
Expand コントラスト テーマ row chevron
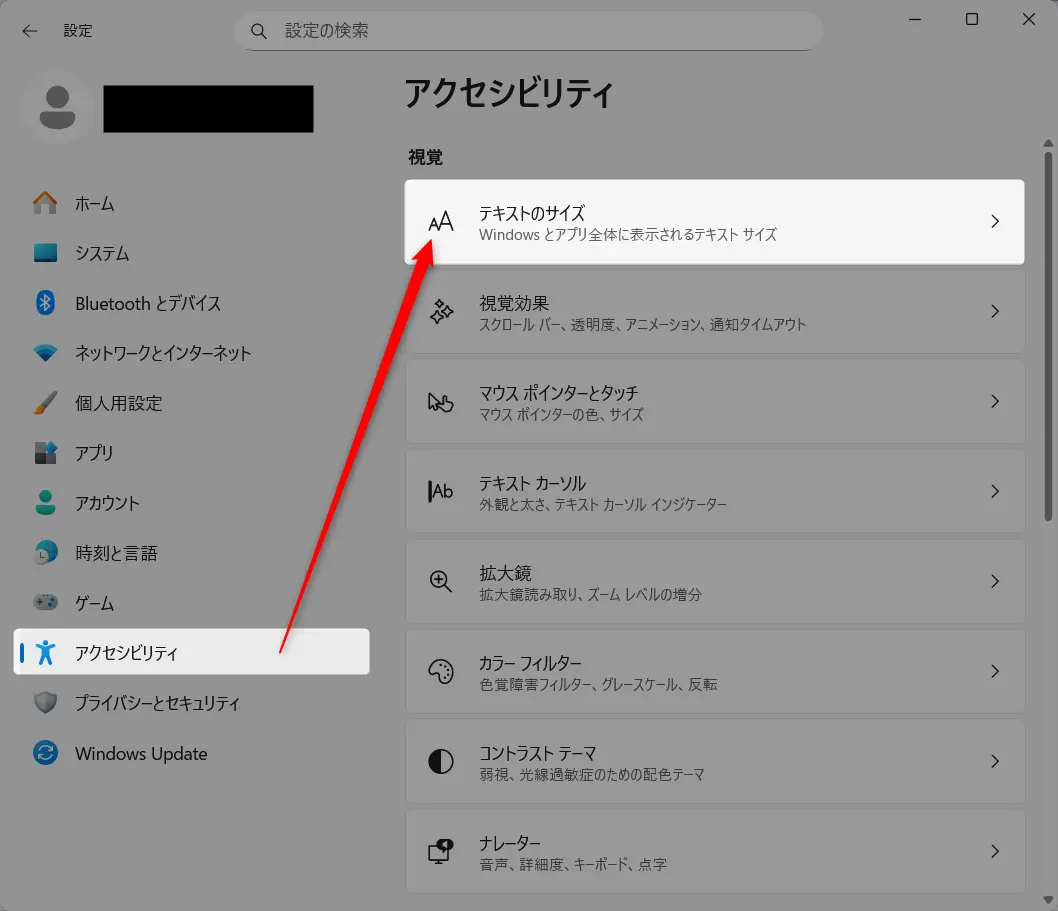[x=995, y=761]
